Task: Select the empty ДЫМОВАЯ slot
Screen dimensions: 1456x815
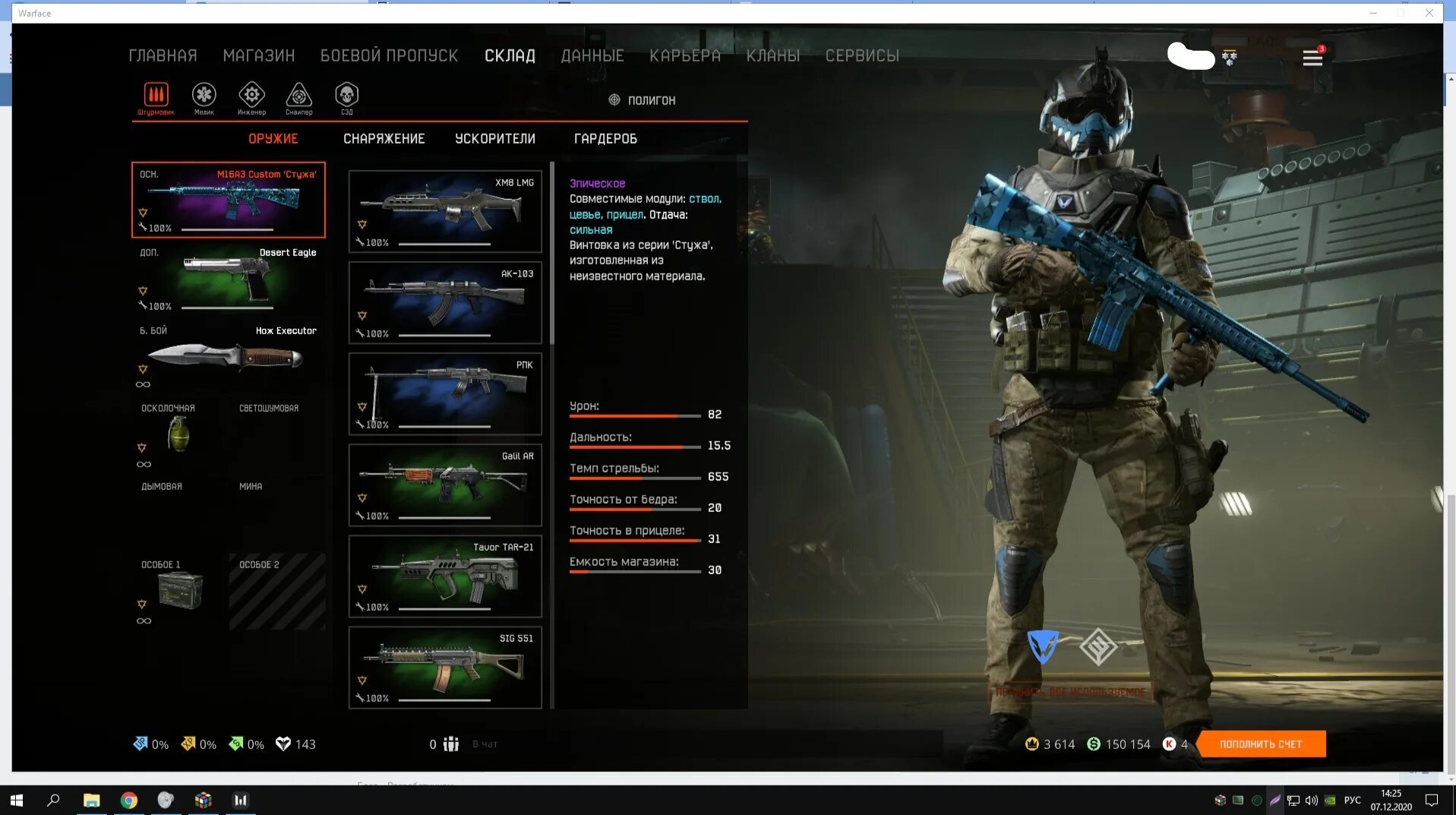Action: [179, 515]
